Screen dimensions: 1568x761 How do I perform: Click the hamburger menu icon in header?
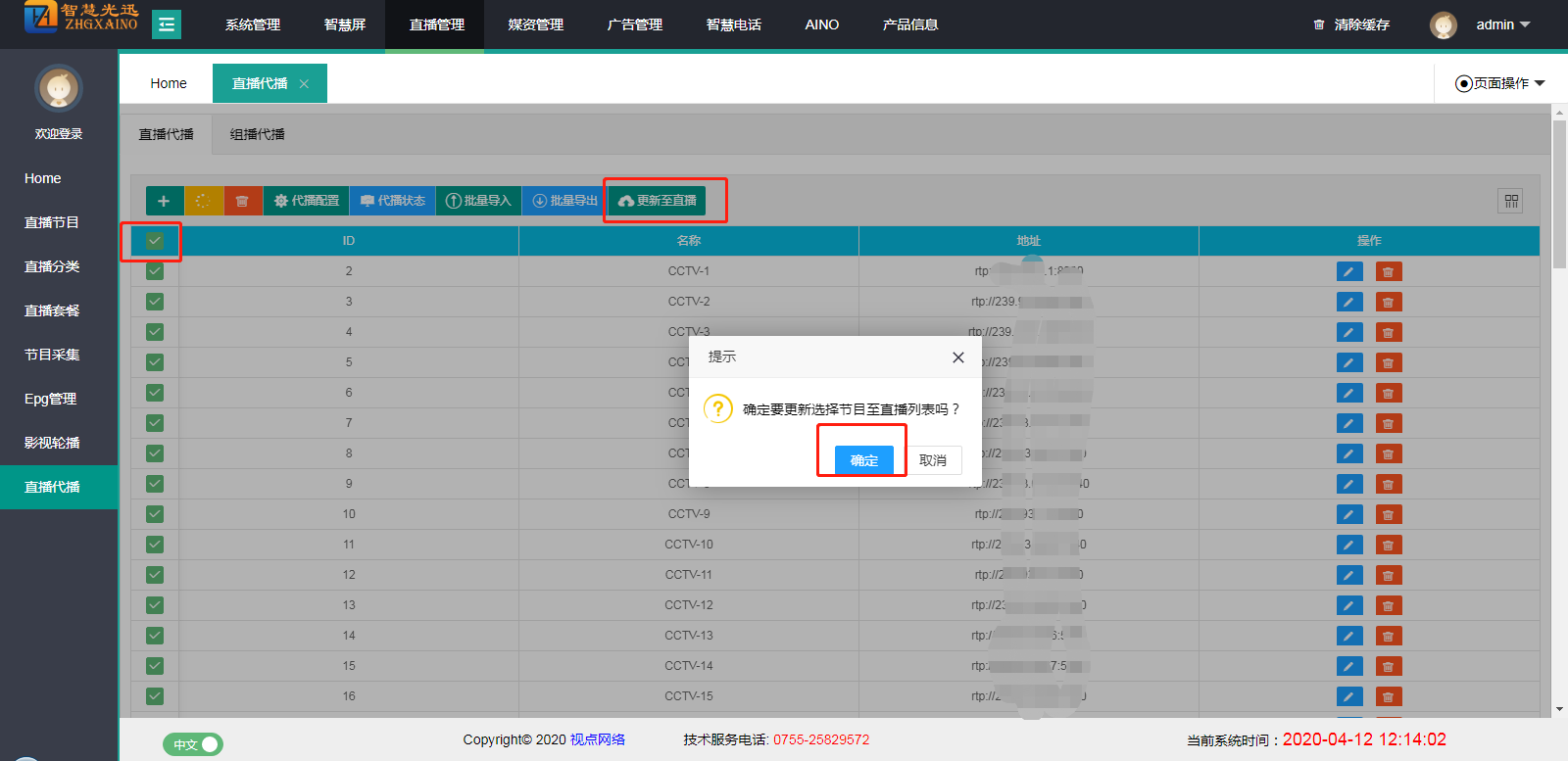[x=167, y=24]
